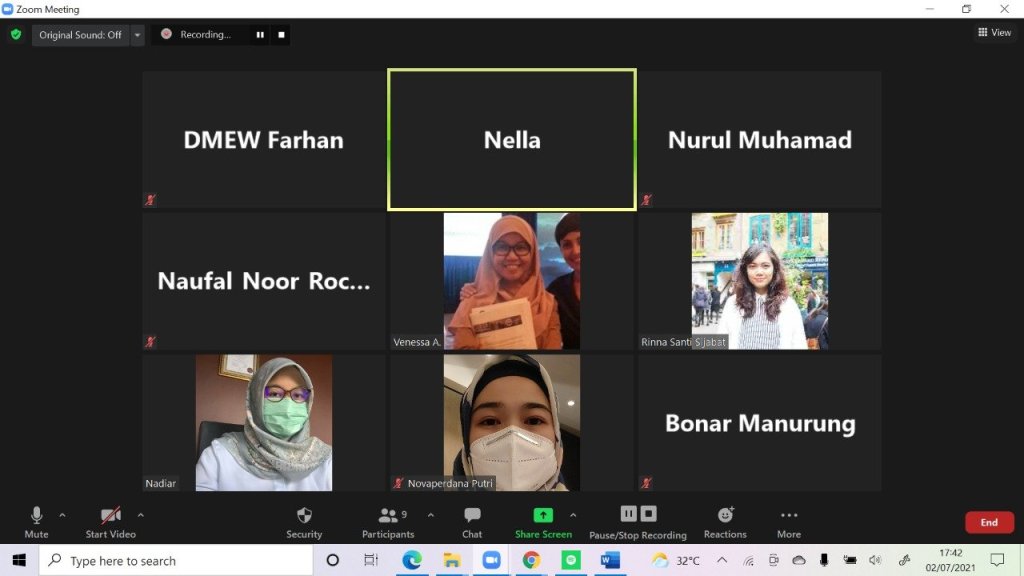The height and width of the screenshot is (576, 1024).
Task: Open the Chat panel
Action: (x=472, y=516)
